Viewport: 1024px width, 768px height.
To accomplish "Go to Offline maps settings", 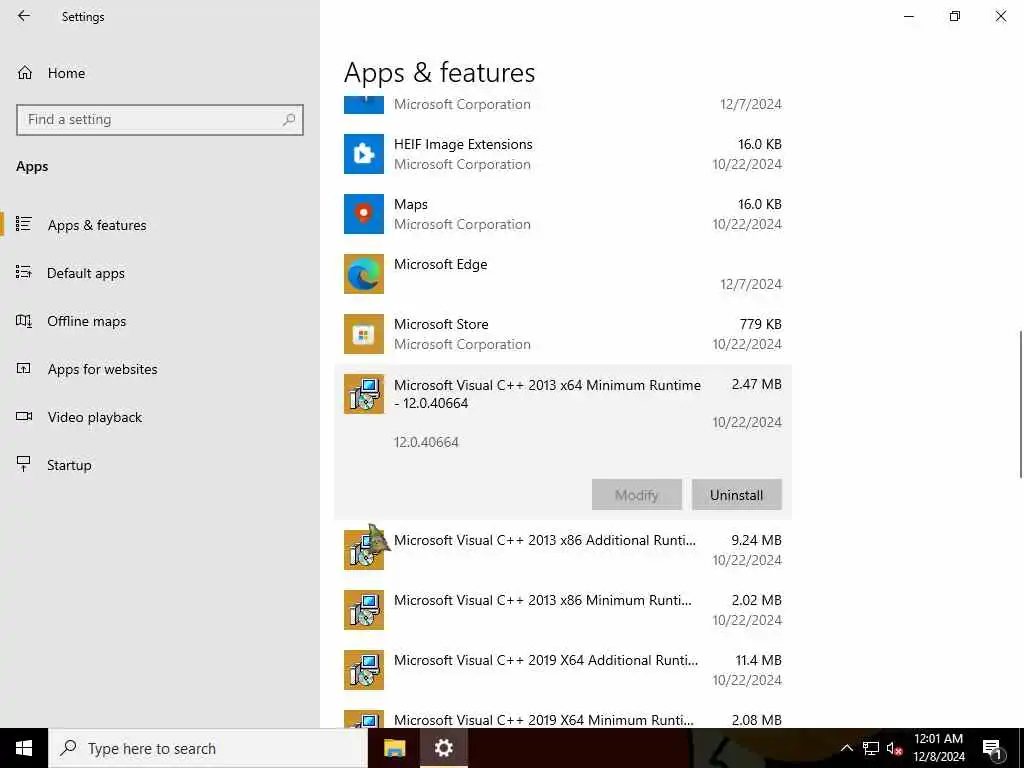I will [160, 321].
